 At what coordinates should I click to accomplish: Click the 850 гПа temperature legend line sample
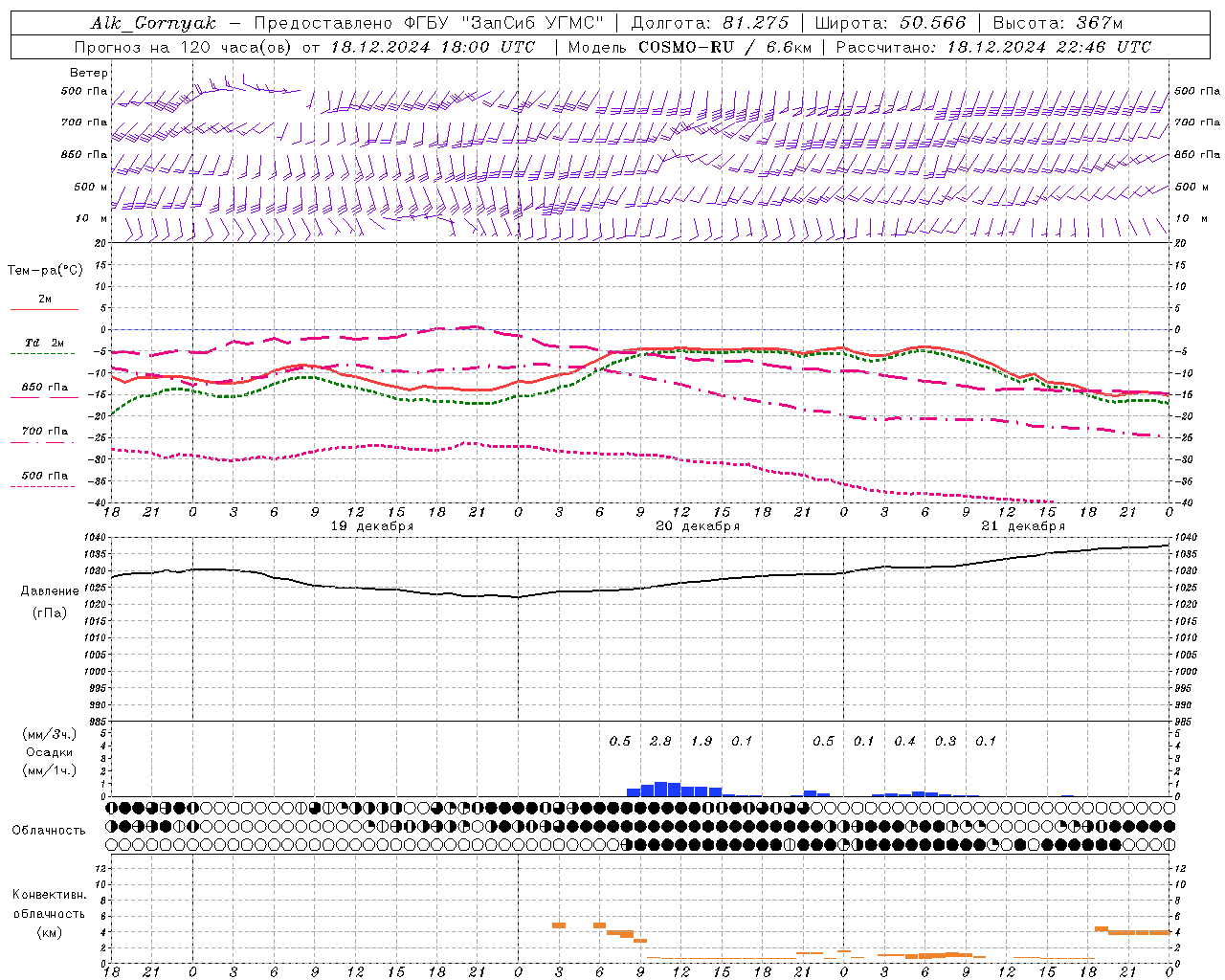tap(43, 397)
